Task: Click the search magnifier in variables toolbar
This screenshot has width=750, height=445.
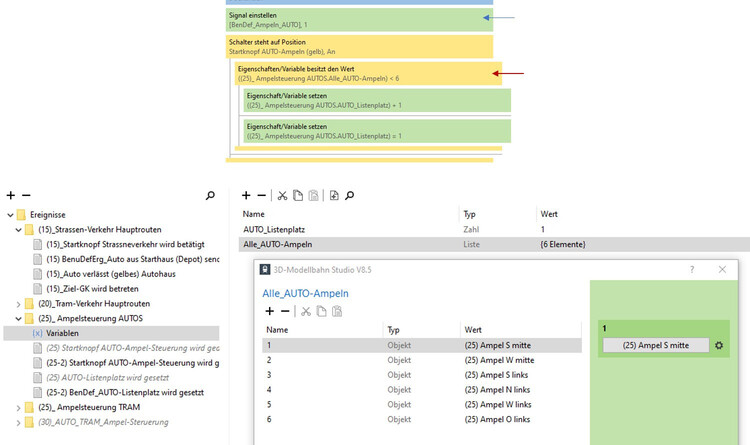Action: pos(350,196)
